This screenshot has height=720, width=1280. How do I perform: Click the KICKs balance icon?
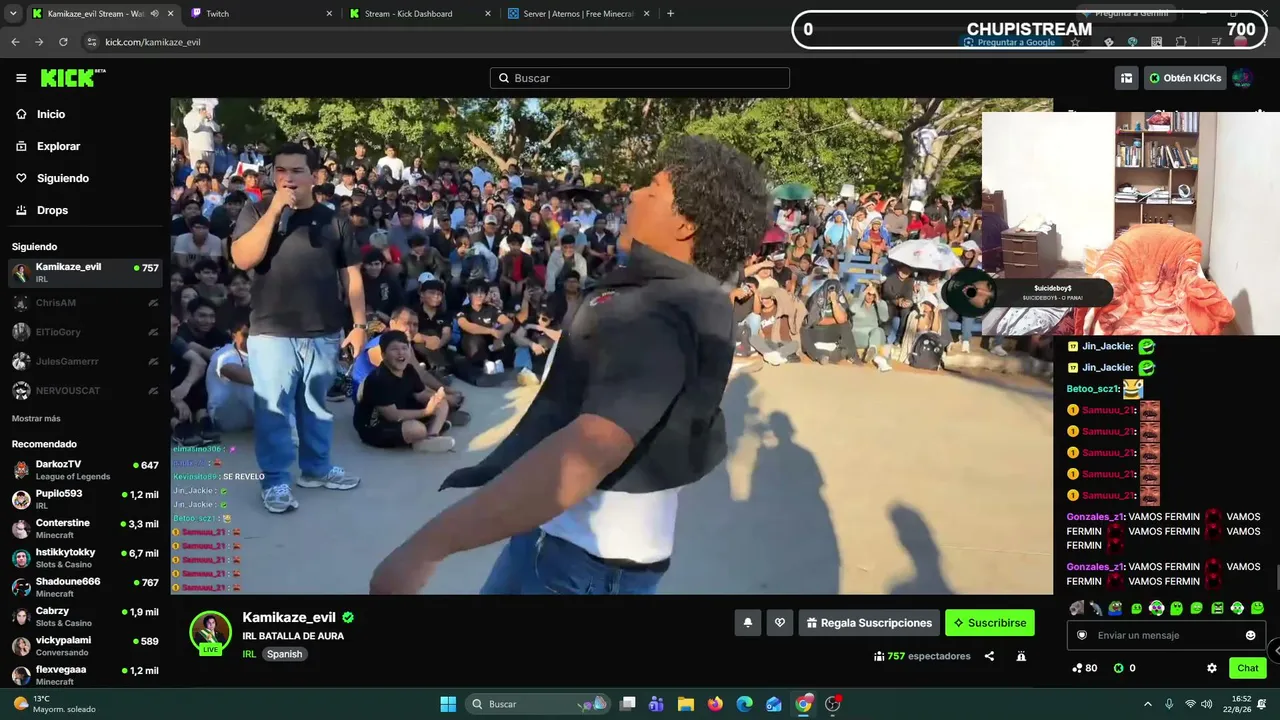click(1119, 668)
